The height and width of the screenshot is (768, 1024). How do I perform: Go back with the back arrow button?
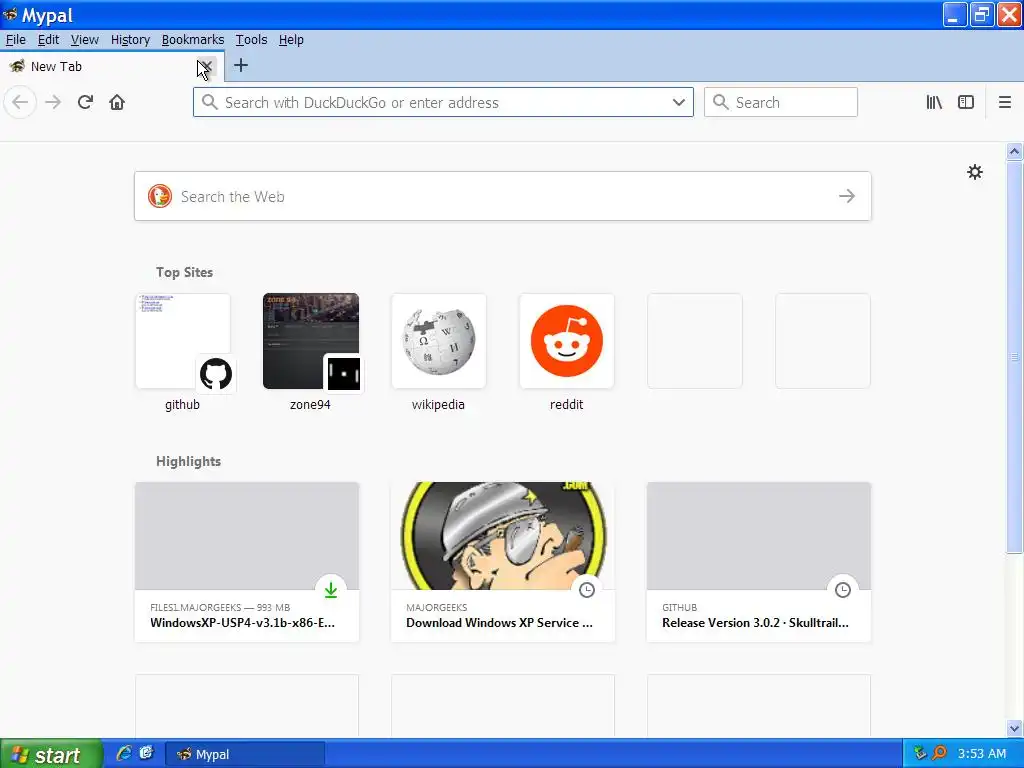tap(20, 103)
